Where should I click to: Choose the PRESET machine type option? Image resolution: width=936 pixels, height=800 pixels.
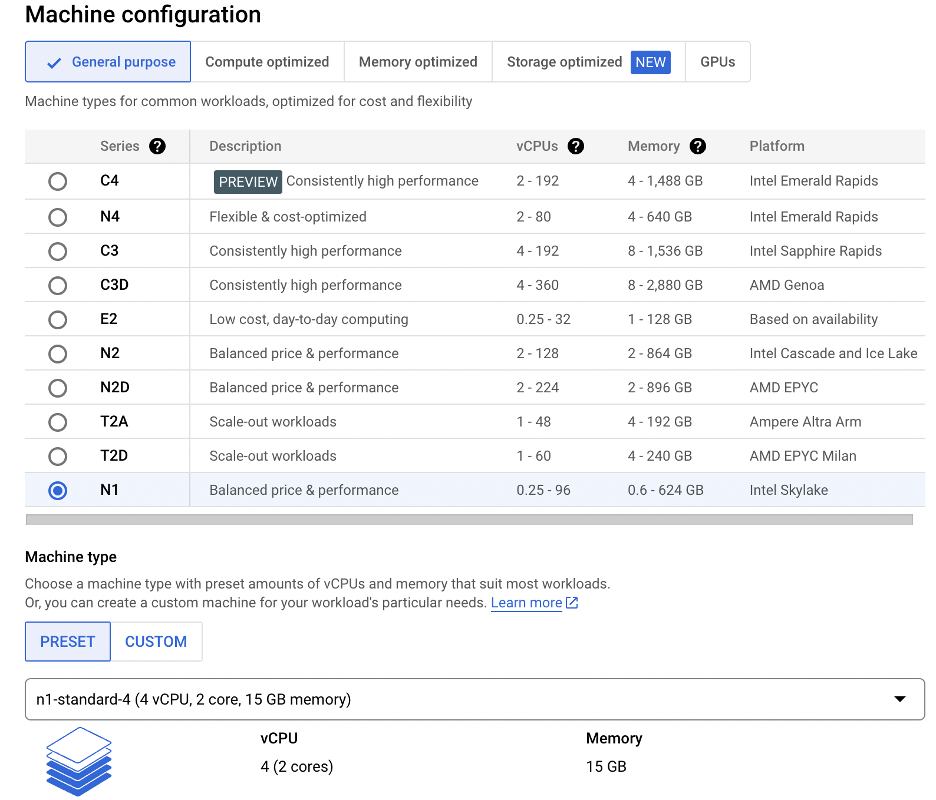[67, 642]
